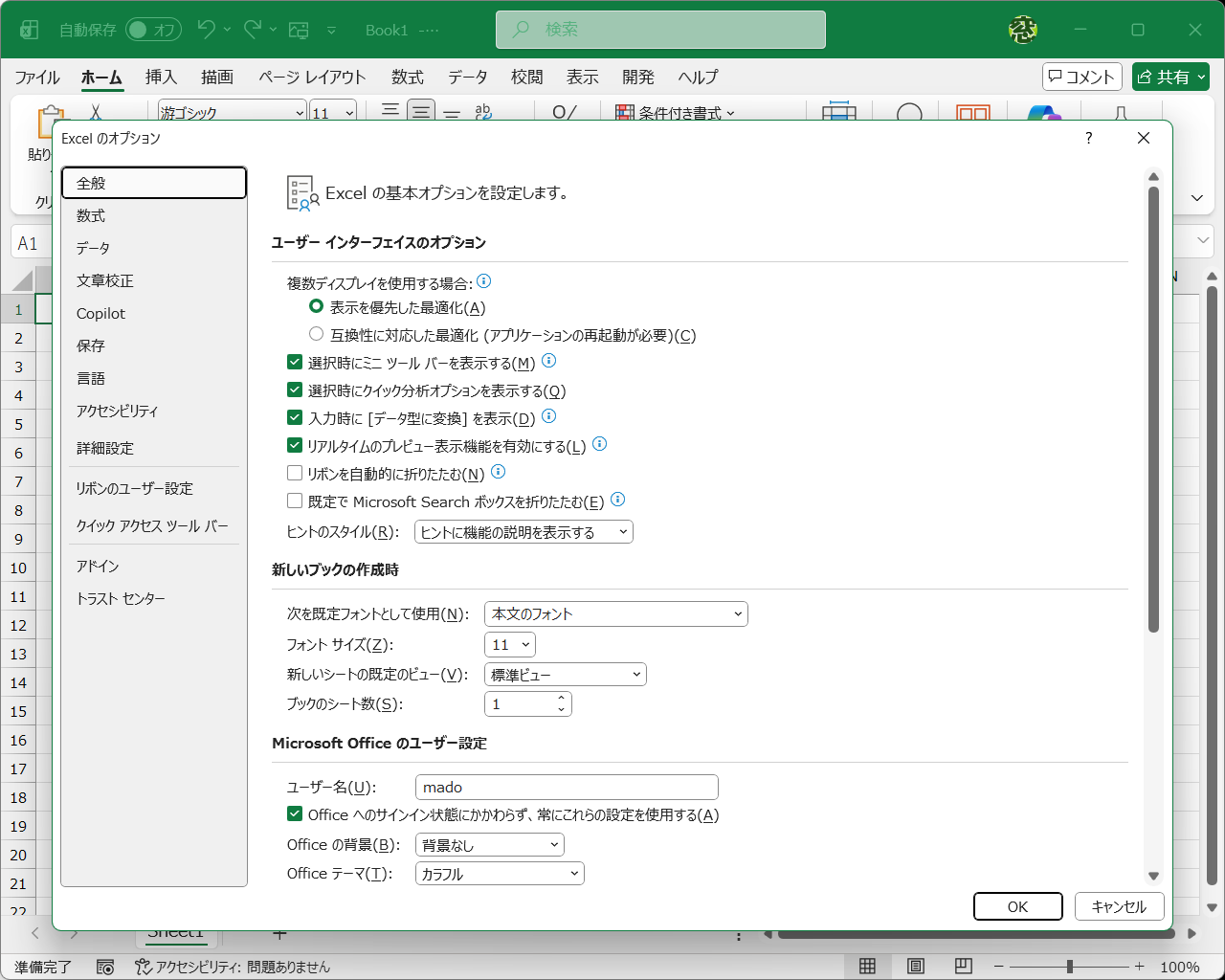Open the フォントサイズ dropdown
The image size is (1225, 980).
(x=524, y=644)
